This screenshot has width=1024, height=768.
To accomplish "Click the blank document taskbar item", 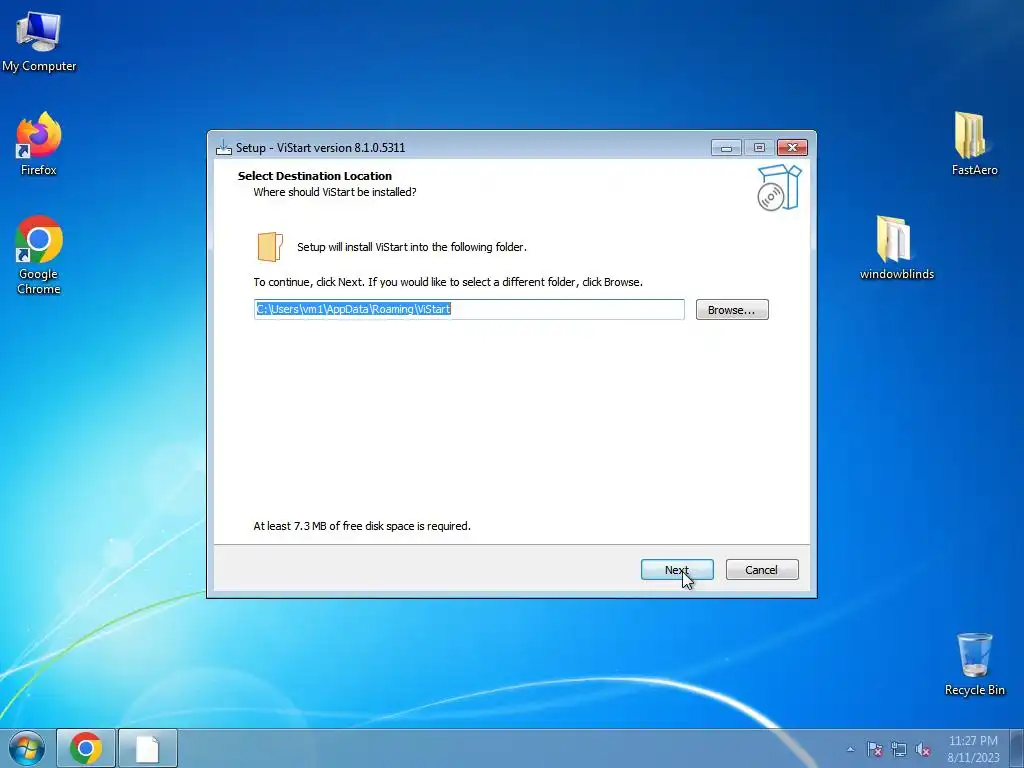I will (x=148, y=748).
